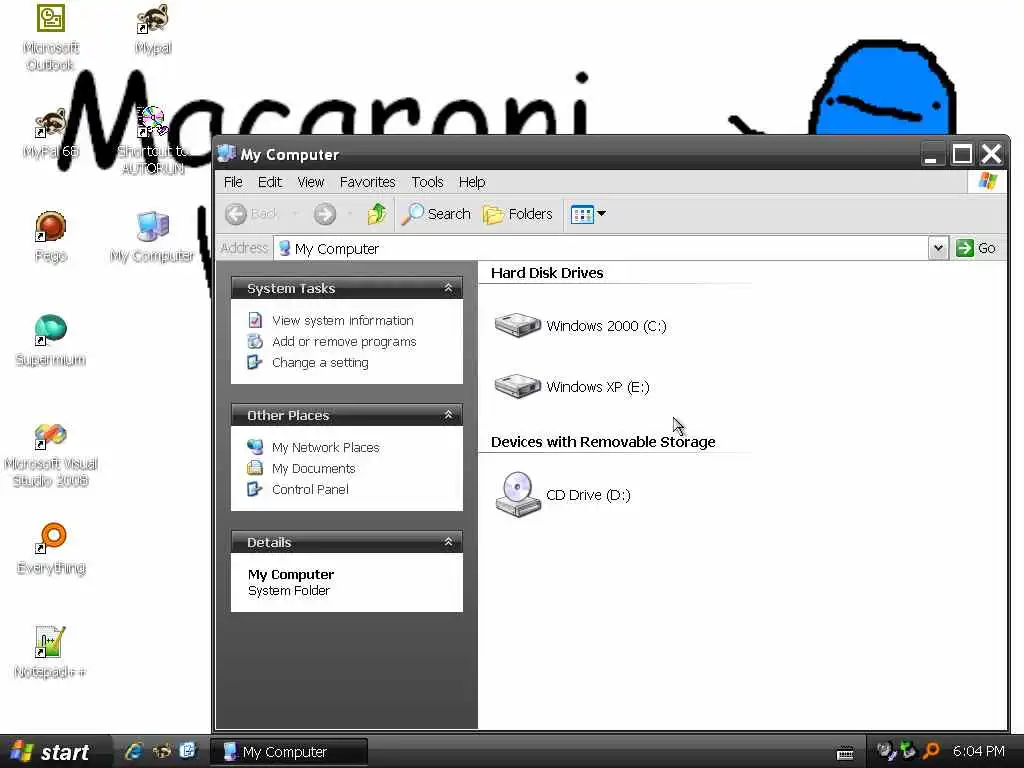This screenshot has height=768, width=1024.
Task: Open the Views dropdown button
Action: [x=588, y=214]
